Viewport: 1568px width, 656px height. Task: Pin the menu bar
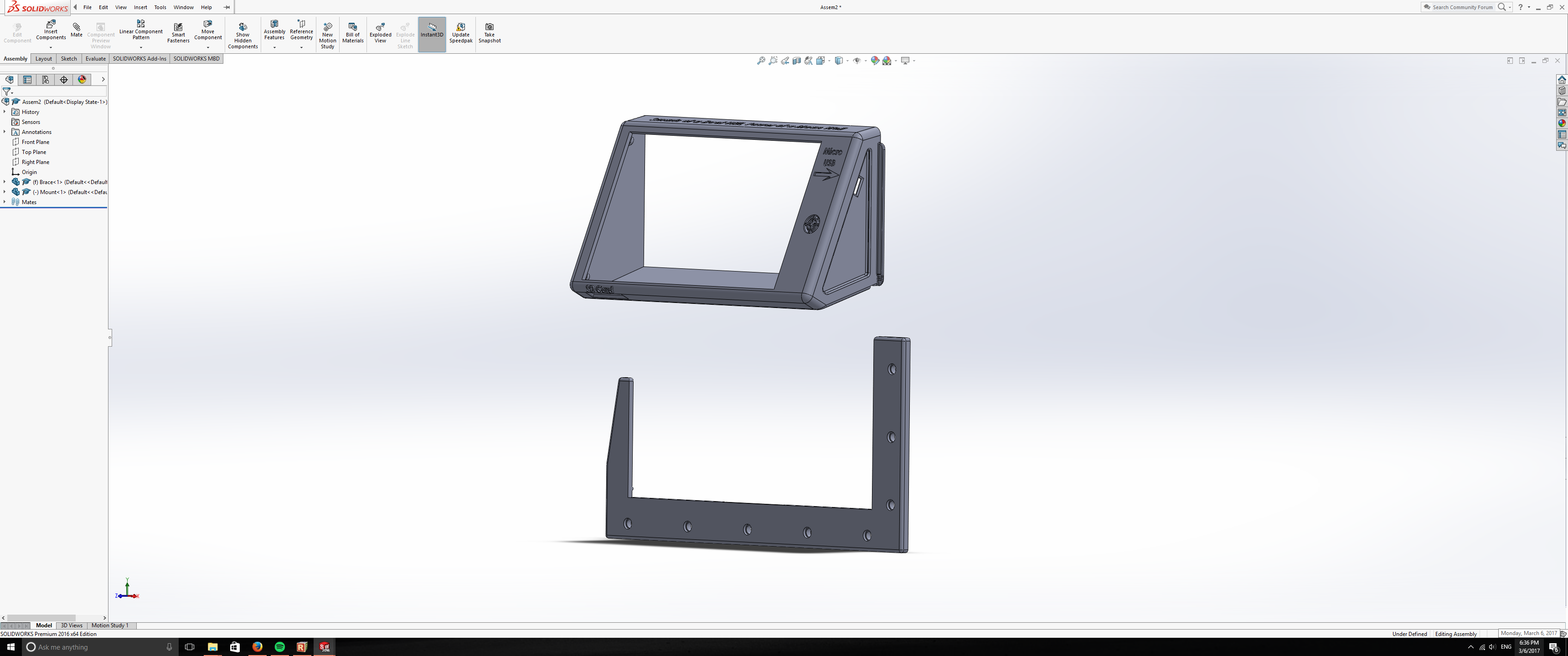(227, 7)
